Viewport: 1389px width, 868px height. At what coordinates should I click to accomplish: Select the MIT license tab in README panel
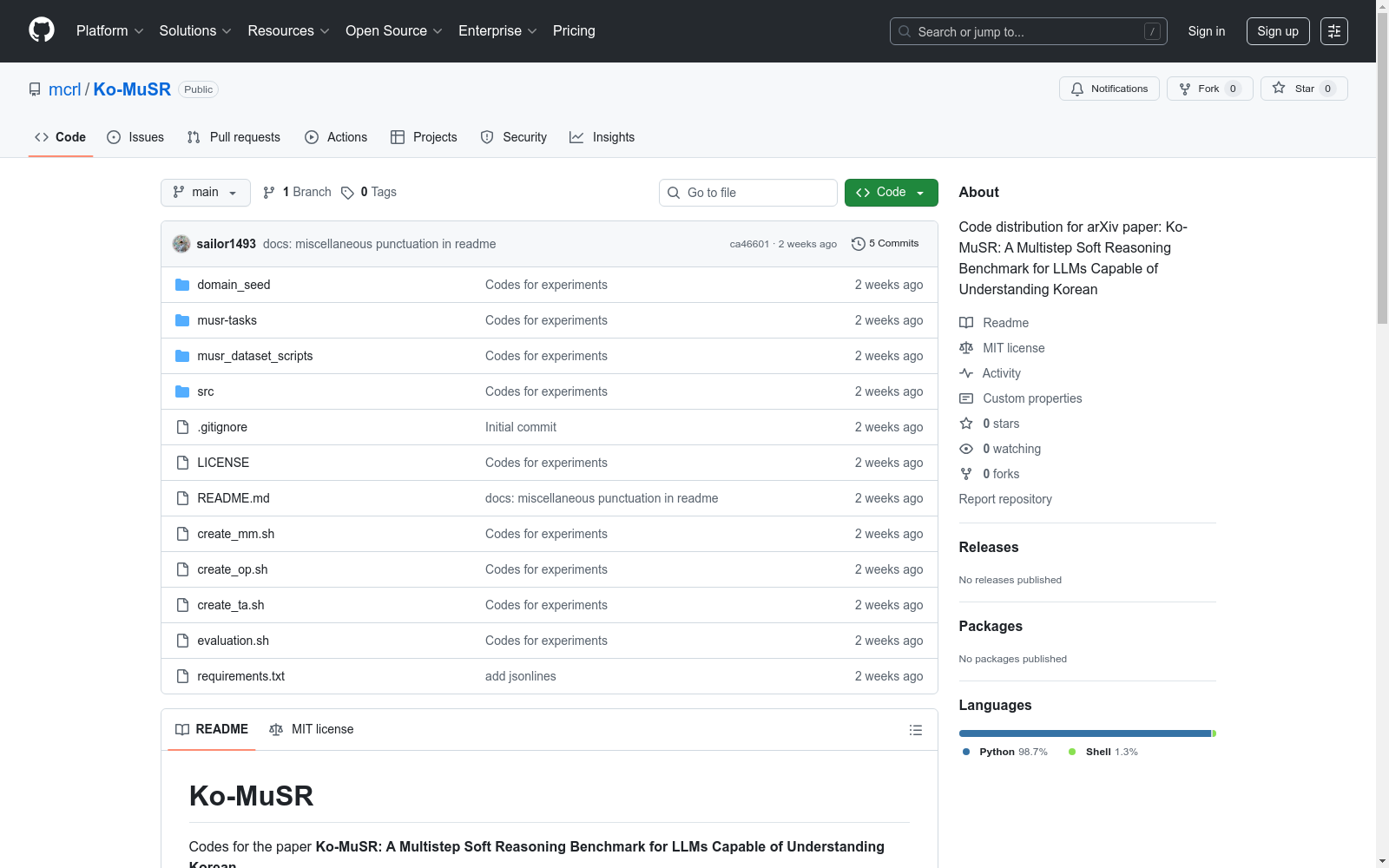pyautogui.click(x=312, y=729)
